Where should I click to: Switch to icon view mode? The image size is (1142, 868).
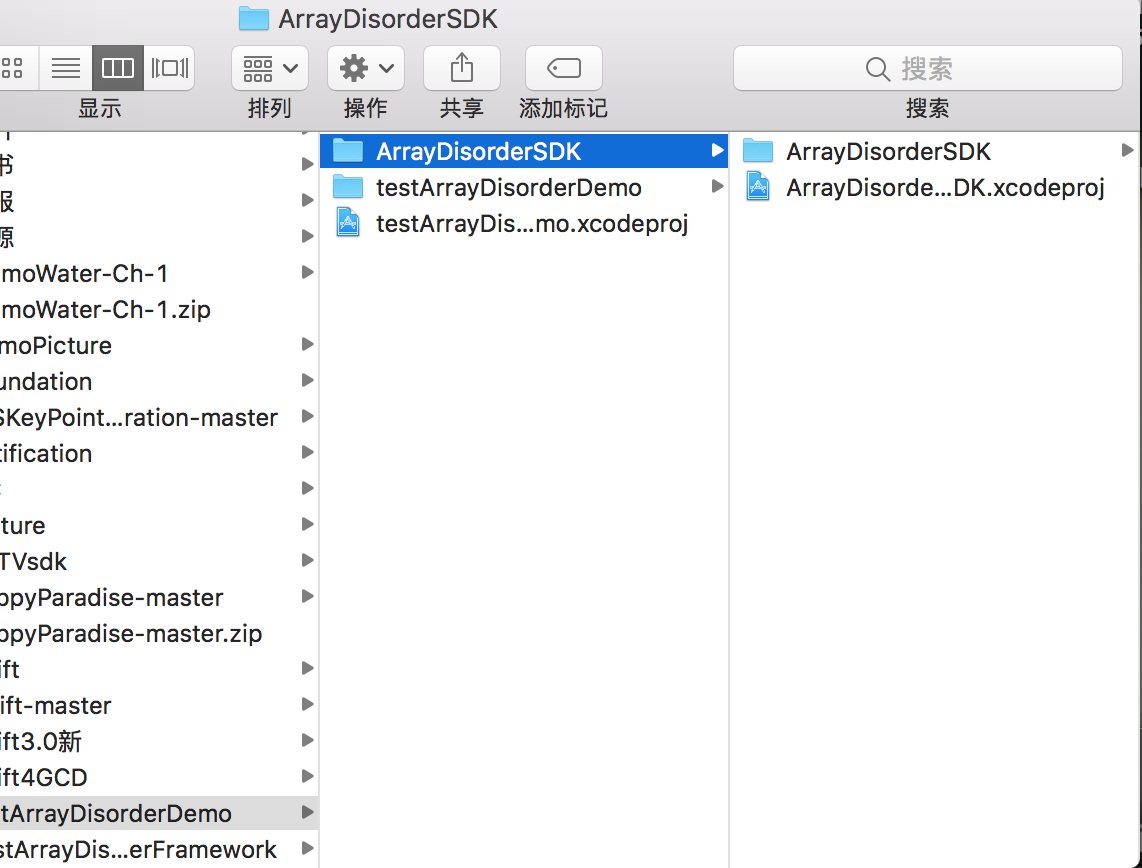coord(14,68)
